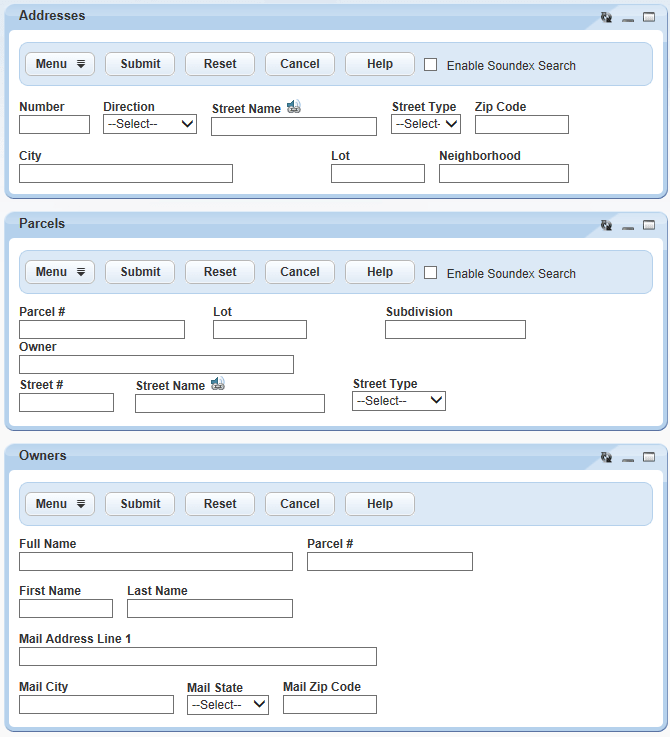
Task: Minimize the Parcels panel
Action: tap(628, 227)
